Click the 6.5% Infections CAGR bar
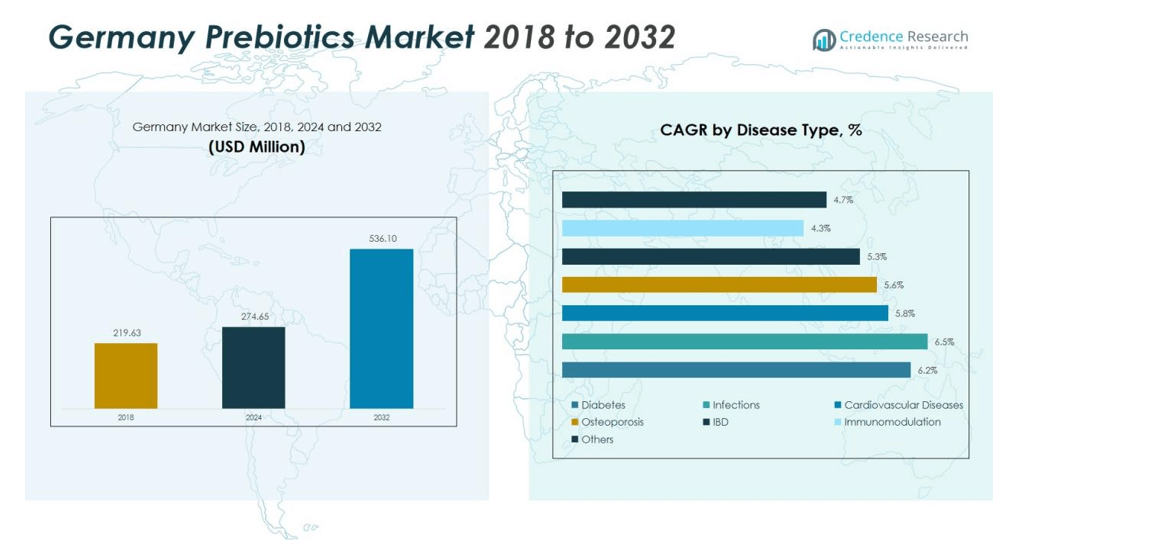Image resolution: width=1151 pixels, height=540 pixels. pyautogui.click(x=744, y=342)
